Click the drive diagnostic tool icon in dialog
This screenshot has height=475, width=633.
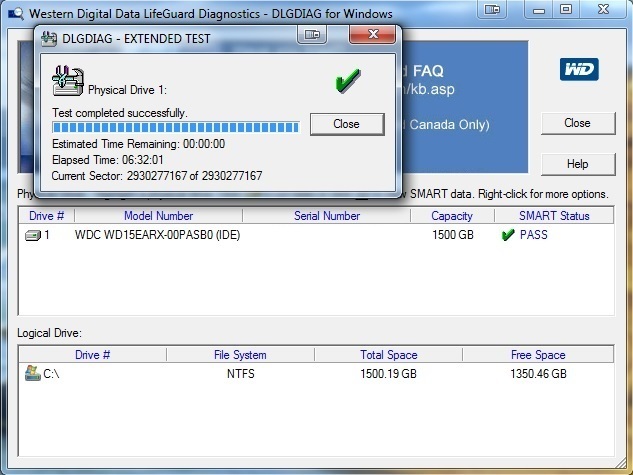[68, 81]
